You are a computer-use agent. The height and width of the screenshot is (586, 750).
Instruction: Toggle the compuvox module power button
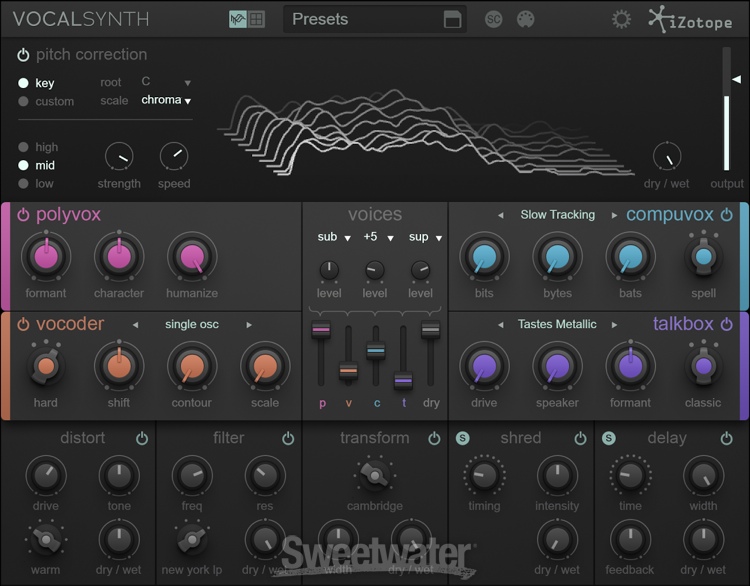727,215
